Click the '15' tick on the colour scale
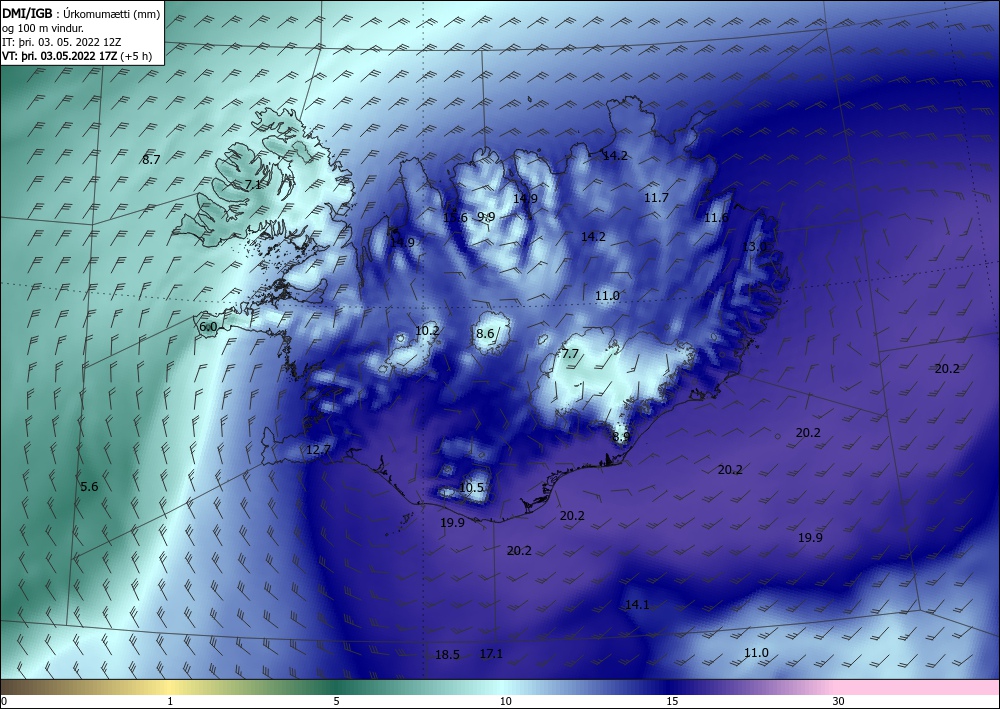The height and width of the screenshot is (709, 1000). tap(672, 701)
